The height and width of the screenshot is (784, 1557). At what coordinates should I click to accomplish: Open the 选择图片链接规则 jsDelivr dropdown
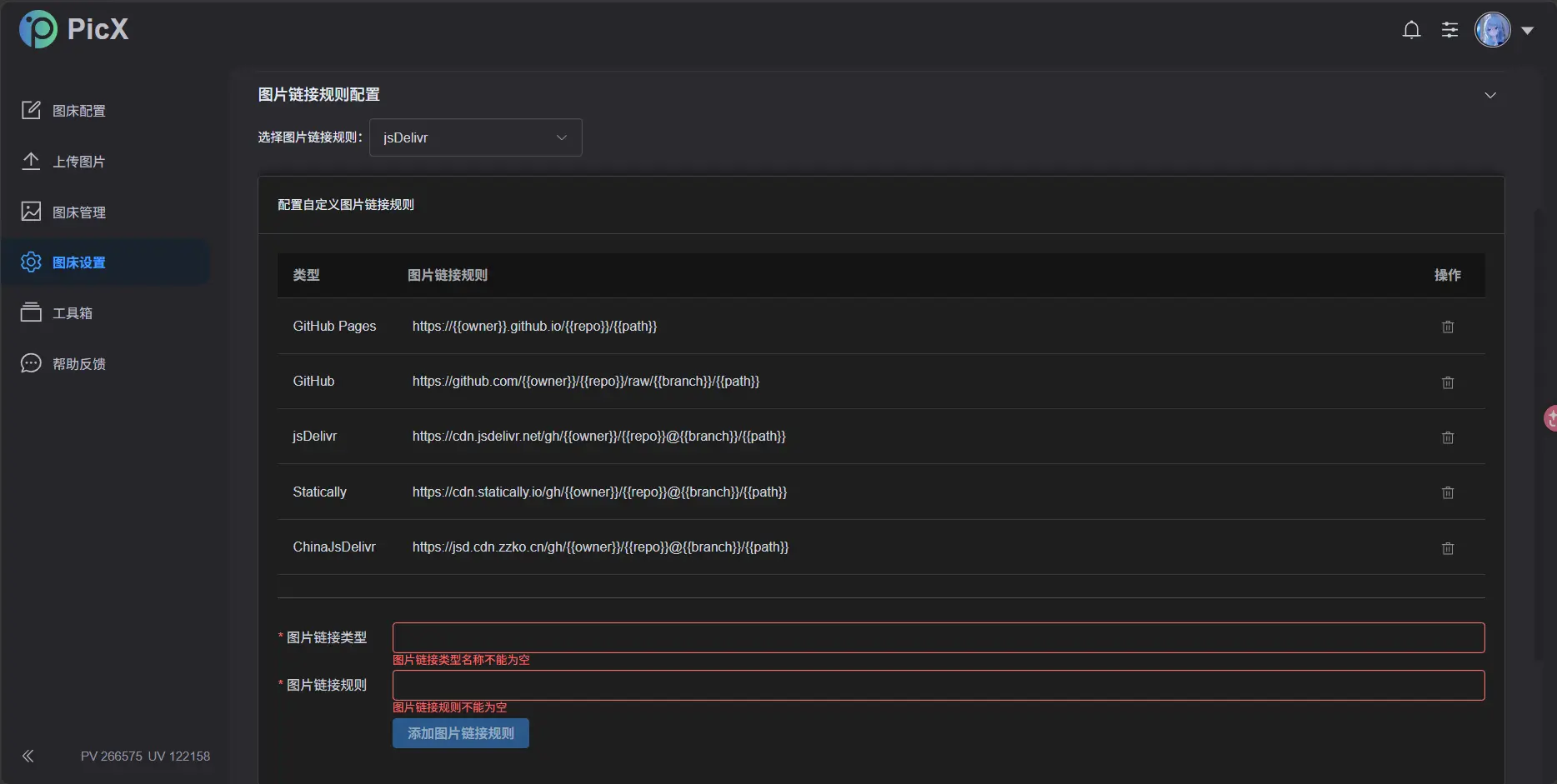(x=476, y=137)
